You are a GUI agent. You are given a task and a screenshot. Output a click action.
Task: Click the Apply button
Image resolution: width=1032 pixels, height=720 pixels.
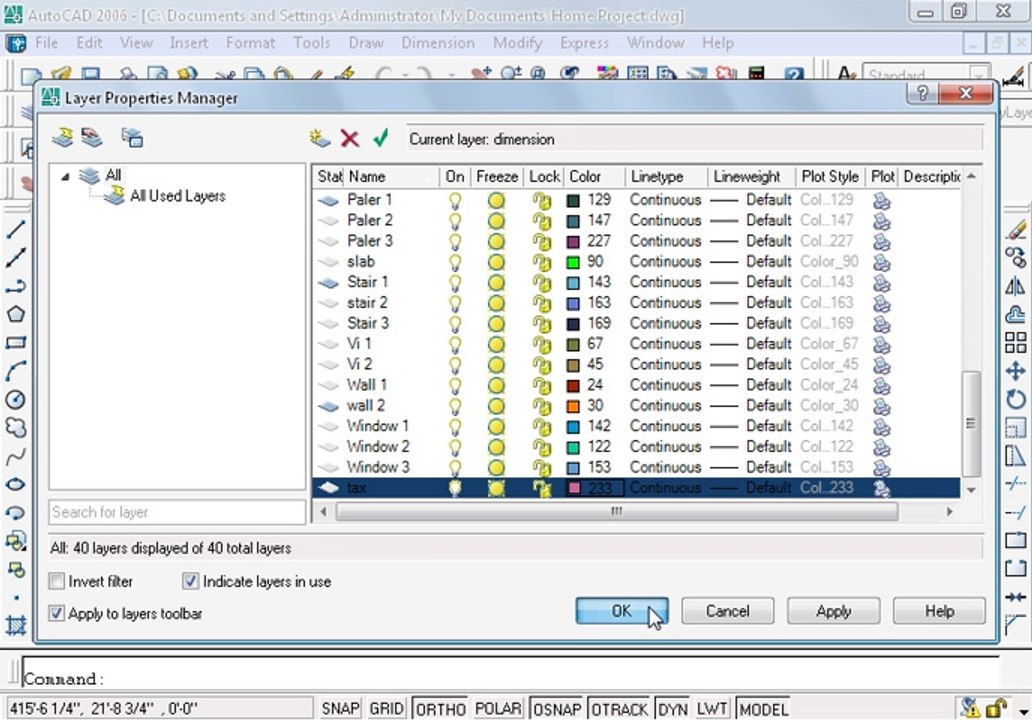834,611
